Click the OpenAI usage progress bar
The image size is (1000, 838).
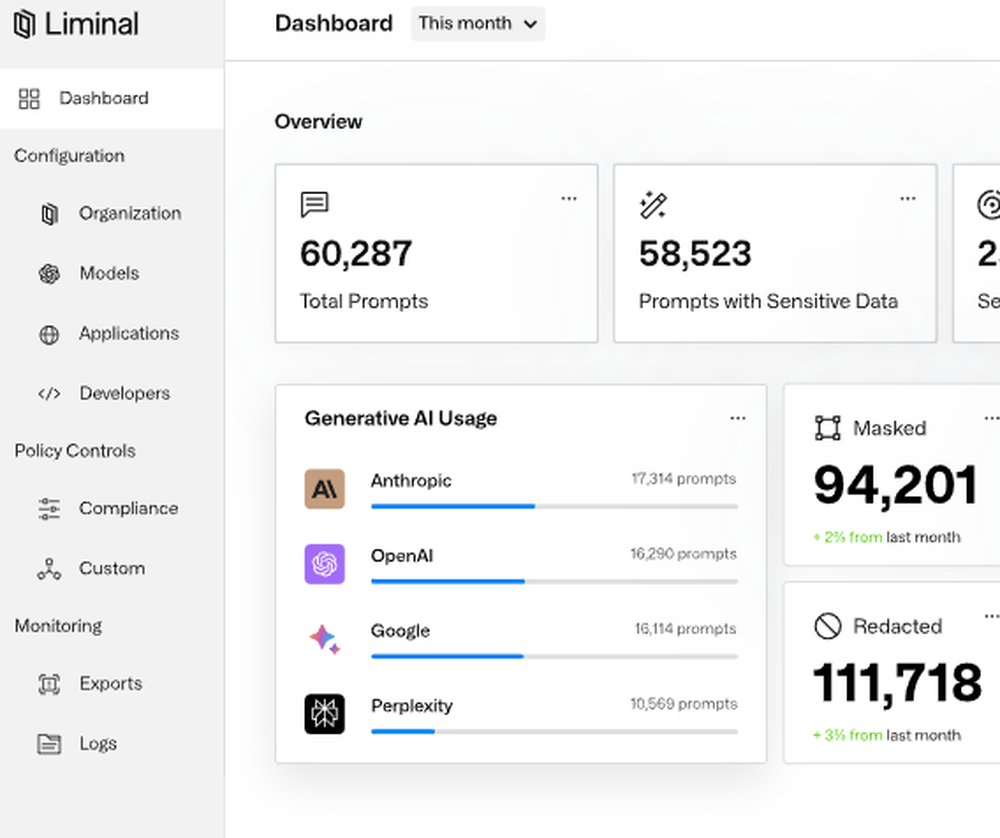554,582
